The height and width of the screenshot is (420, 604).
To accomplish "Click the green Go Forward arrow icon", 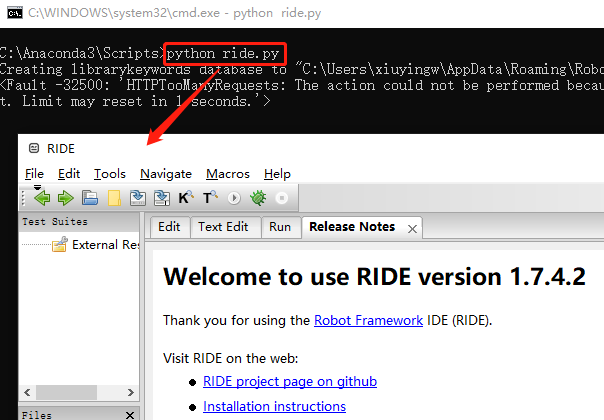I will (x=65, y=198).
